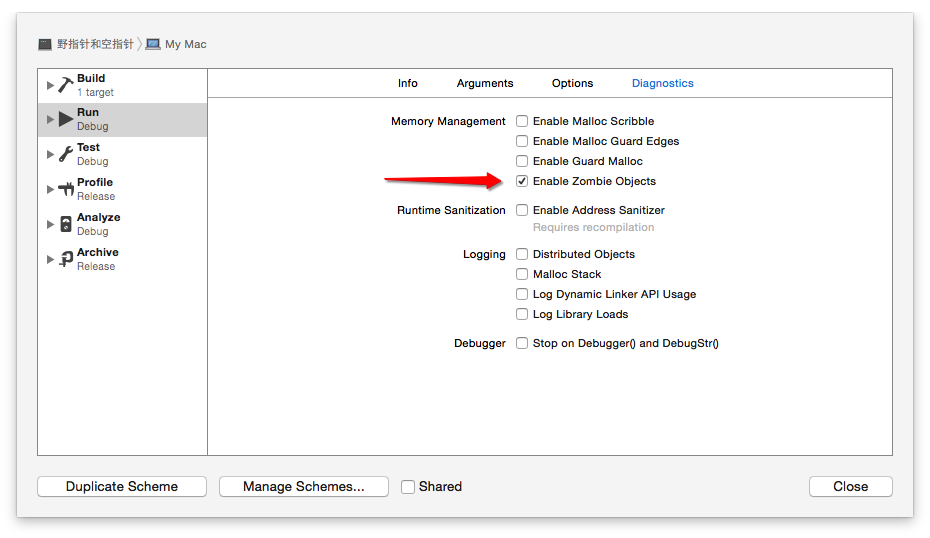Viewport: 930px width, 538px height.
Task: Click the Build hammer icon
Action: tap(66, 85)
